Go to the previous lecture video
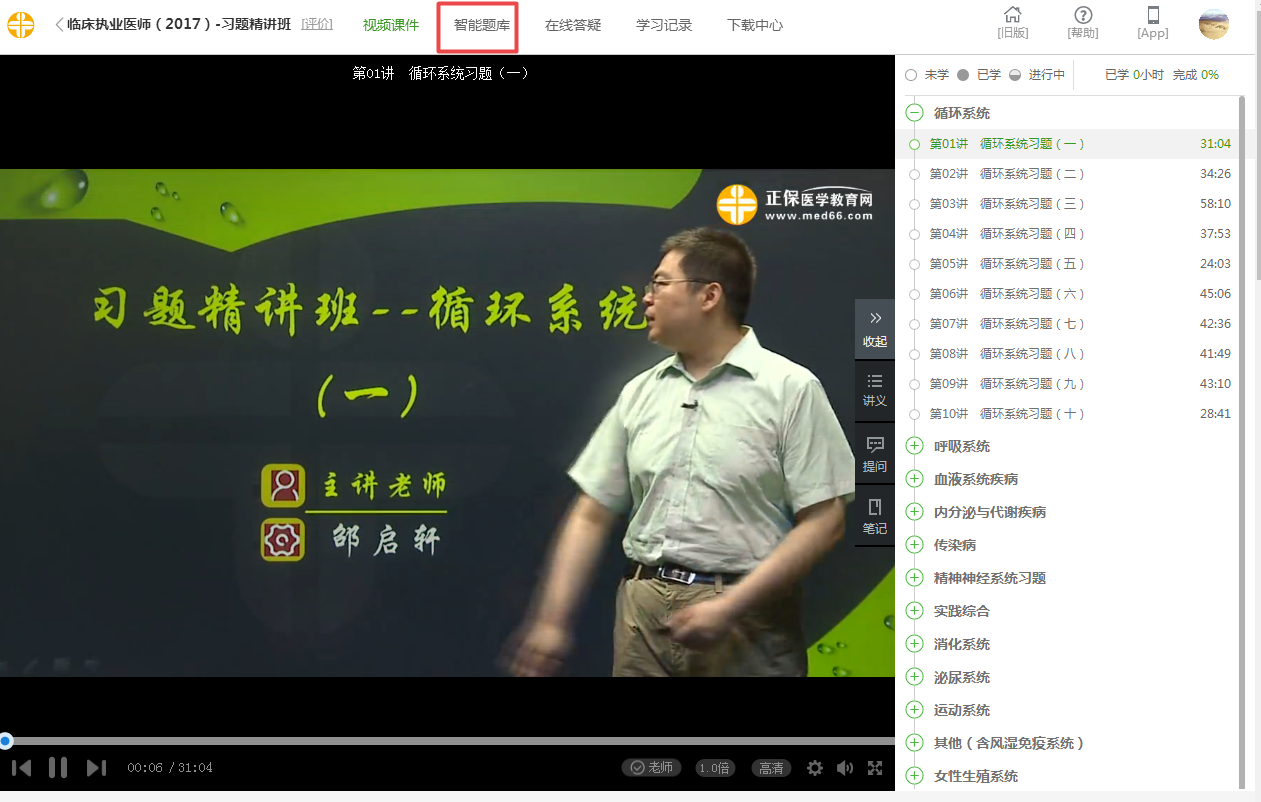The width and height of the screenshot is (1261, 802). coord(21,768)
